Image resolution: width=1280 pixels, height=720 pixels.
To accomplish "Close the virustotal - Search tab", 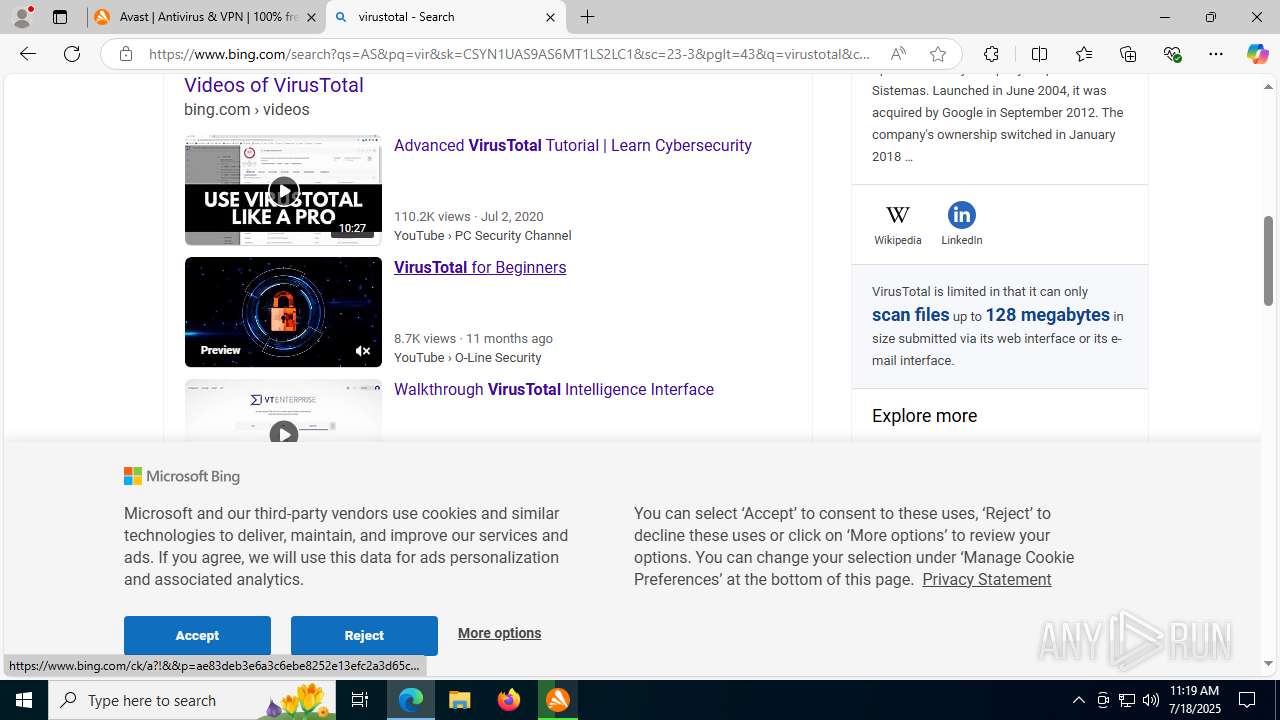I will (550, 17).
